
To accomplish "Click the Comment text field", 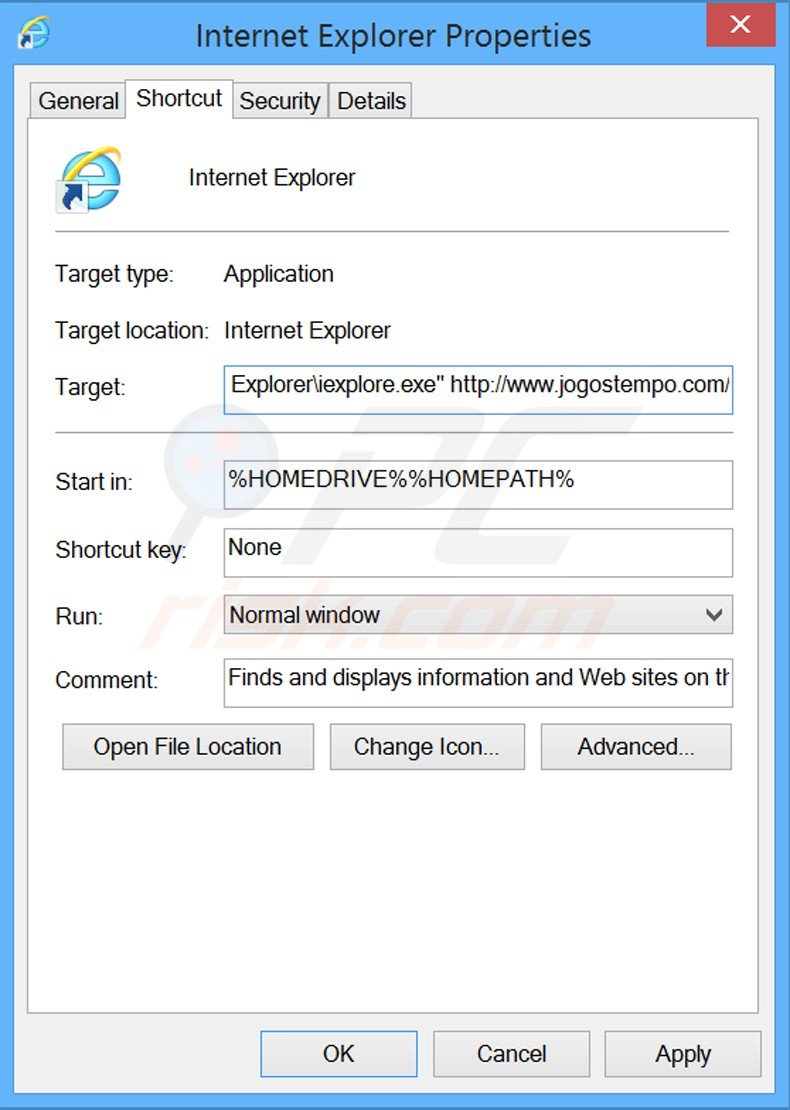I will (x=478, y=682).
